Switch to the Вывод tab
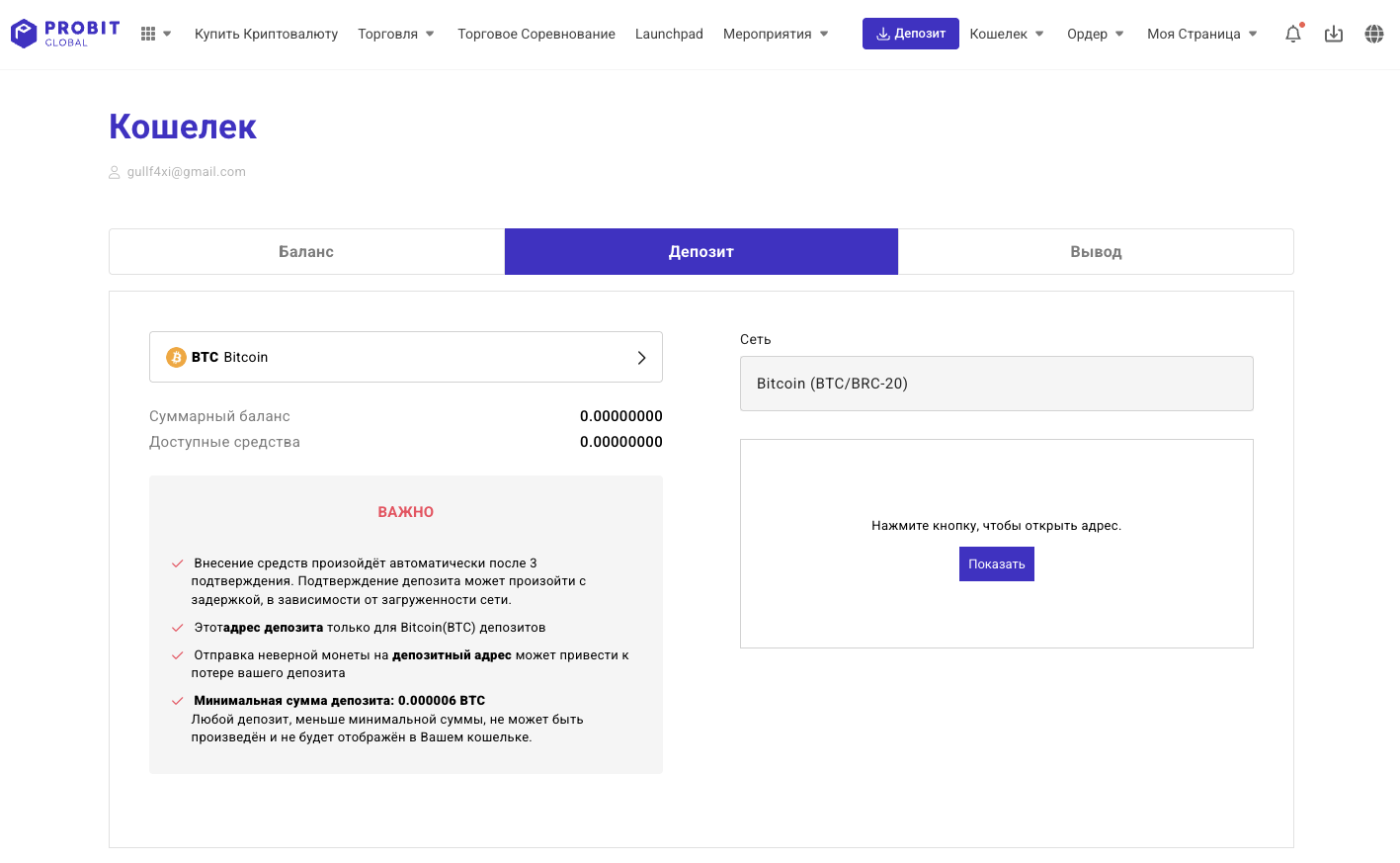The height and width of the screenshot is (863, 1400). (x=1096, y=252)
